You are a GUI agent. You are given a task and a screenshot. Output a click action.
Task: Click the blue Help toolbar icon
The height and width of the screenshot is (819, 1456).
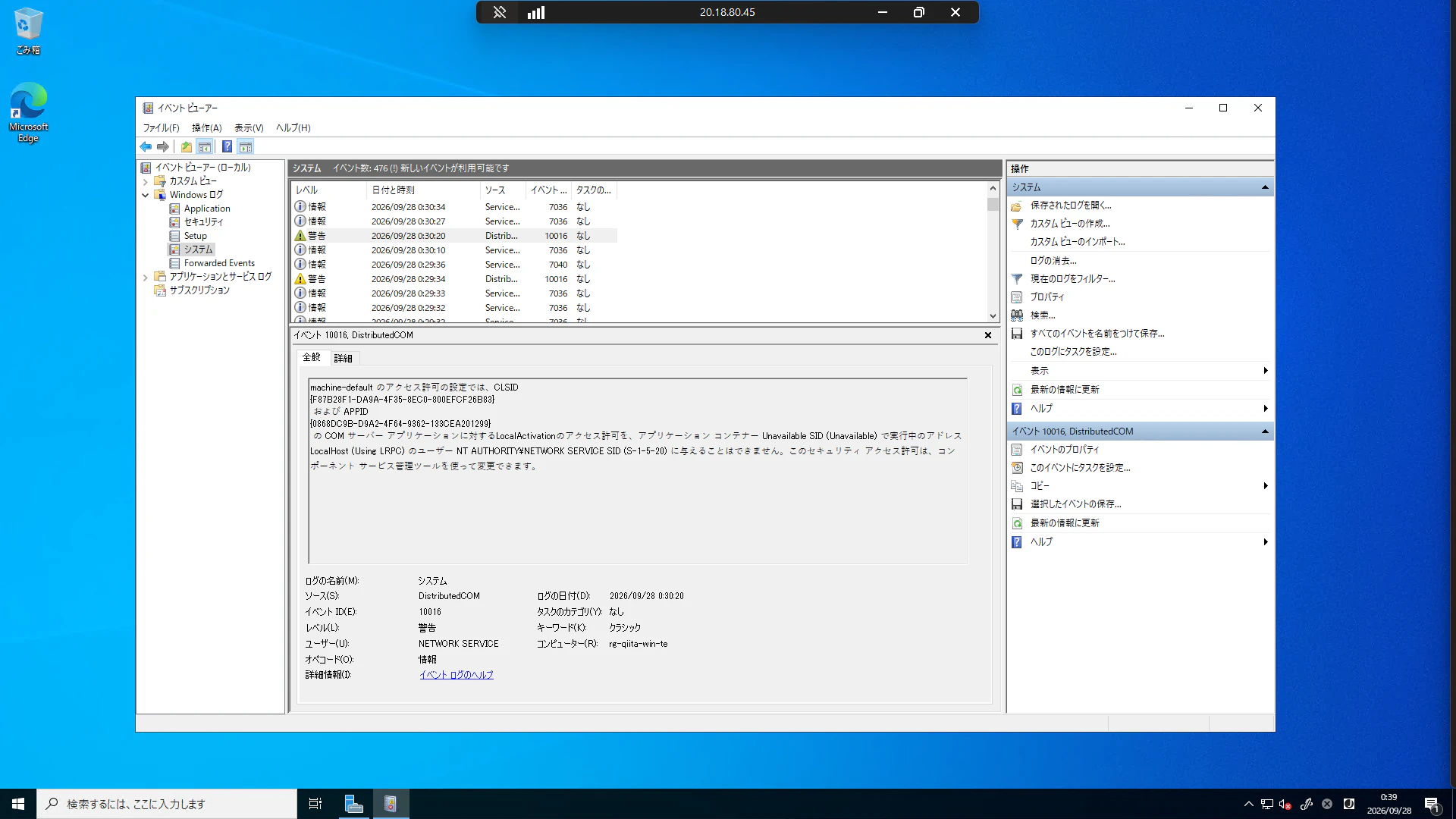[227, 147]
